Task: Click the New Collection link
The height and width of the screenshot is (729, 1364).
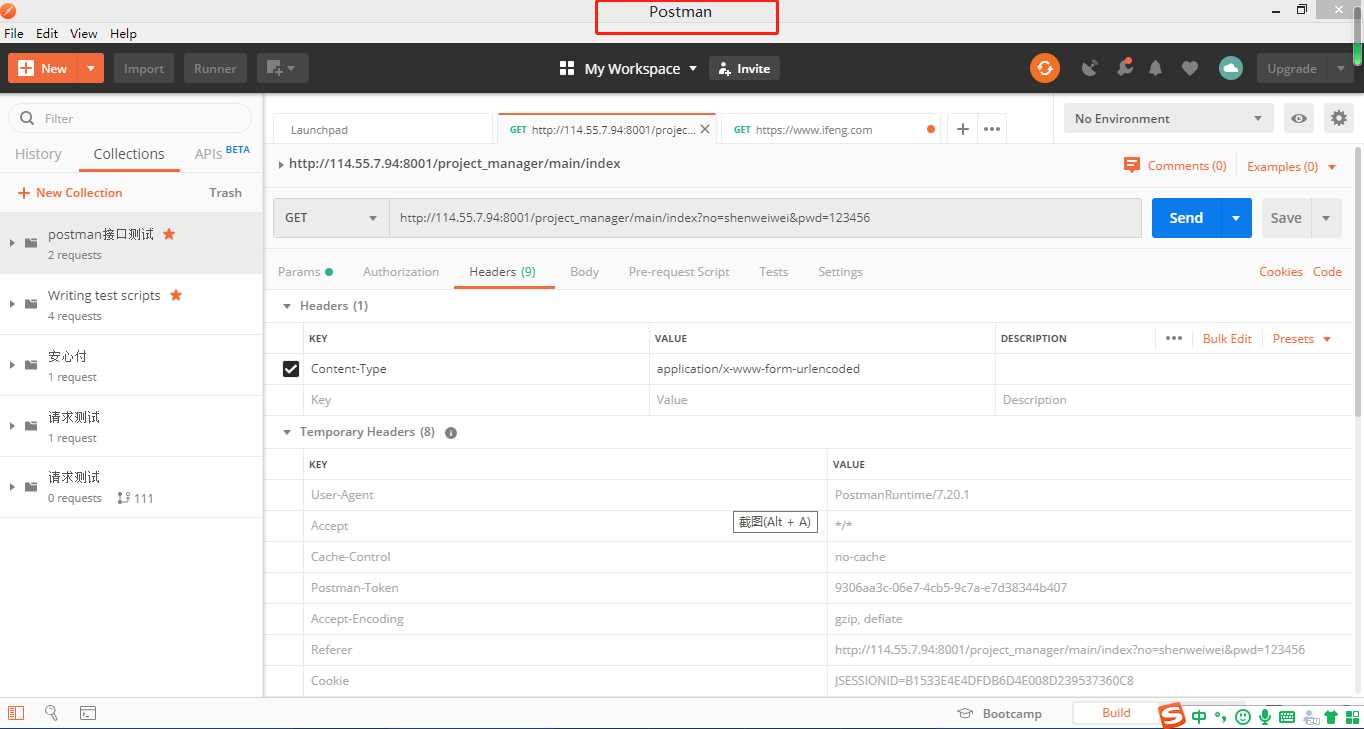Action: click(70, 192)
